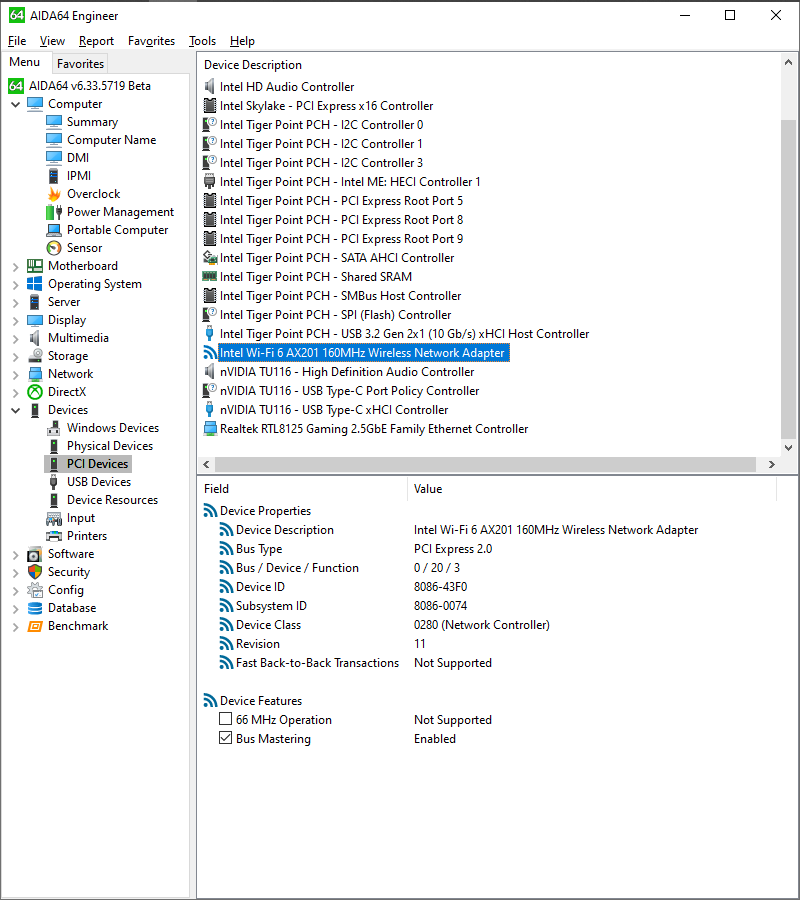Click the Sensor gauge icon
This screenshot has width=800, height=900.
(x=54, y=248)
